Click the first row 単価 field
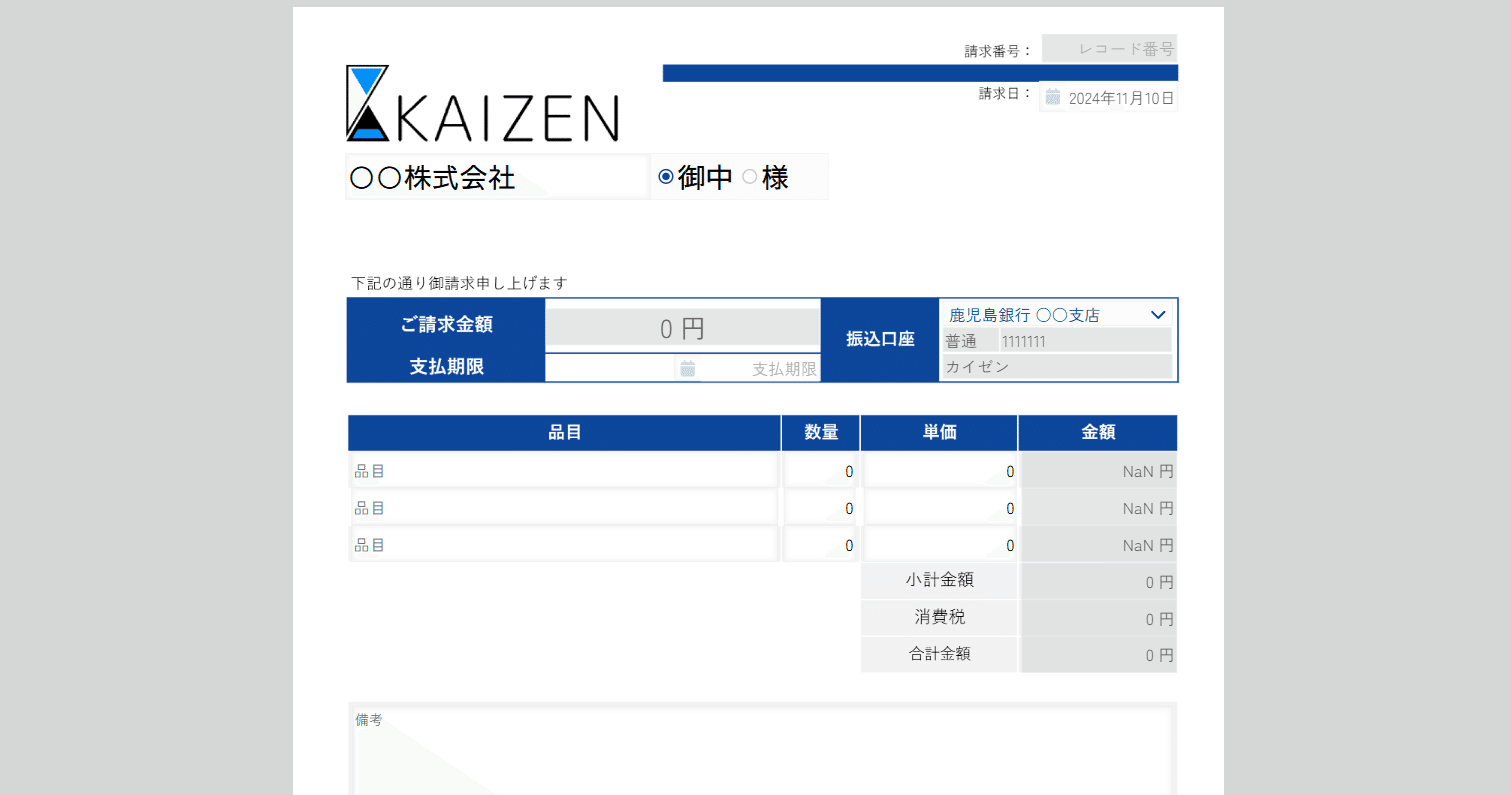The height and width of the screenshot is (795, 1511). click(x=939, y=471)
